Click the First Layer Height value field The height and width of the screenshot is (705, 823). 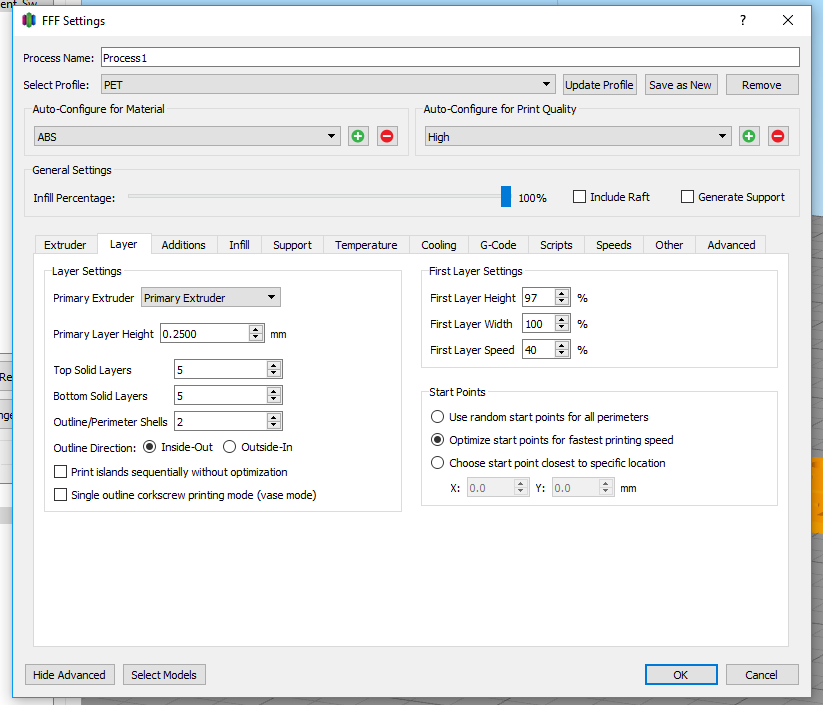[539, 298]
